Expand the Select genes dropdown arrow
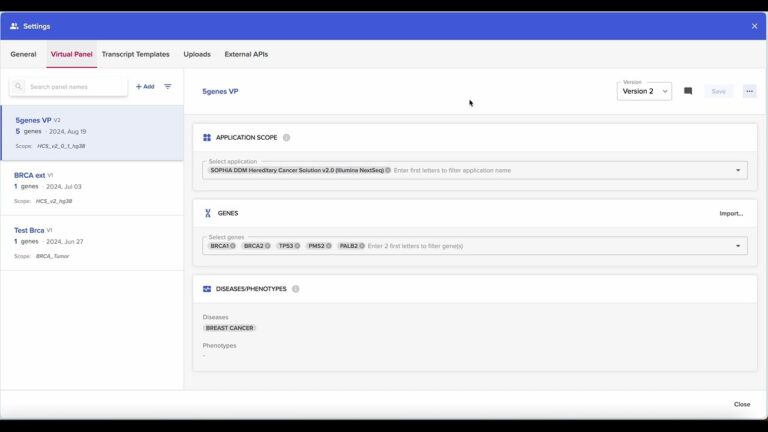The height and width of the screenshot is (432, 768). (x=738, y=246)
